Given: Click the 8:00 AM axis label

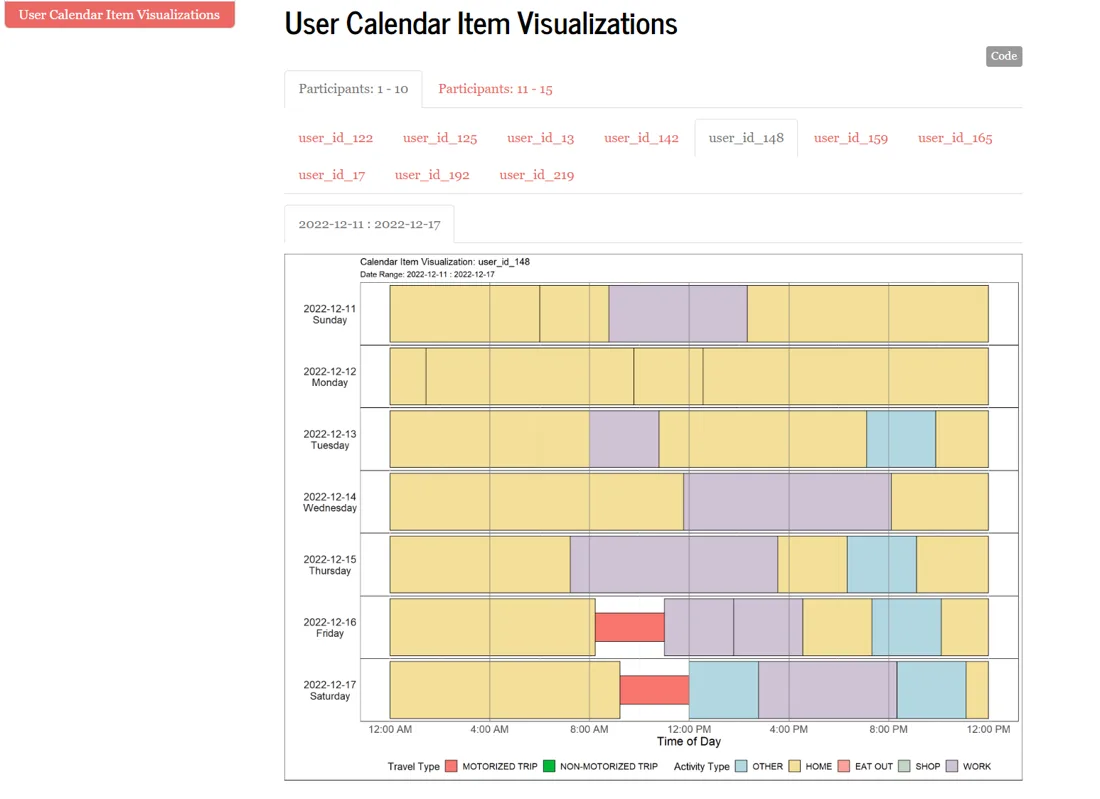Looking at the screenshot, I should (x=589, y=729).
